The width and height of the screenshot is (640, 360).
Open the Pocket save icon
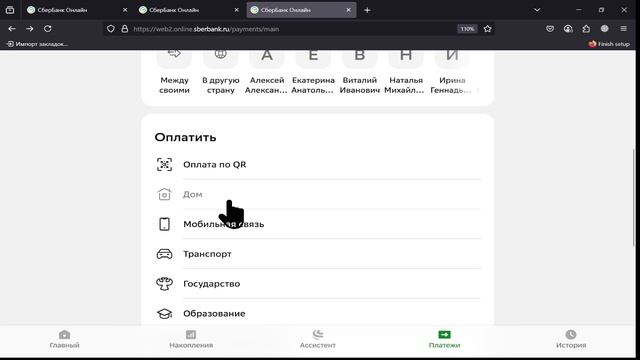550,29
